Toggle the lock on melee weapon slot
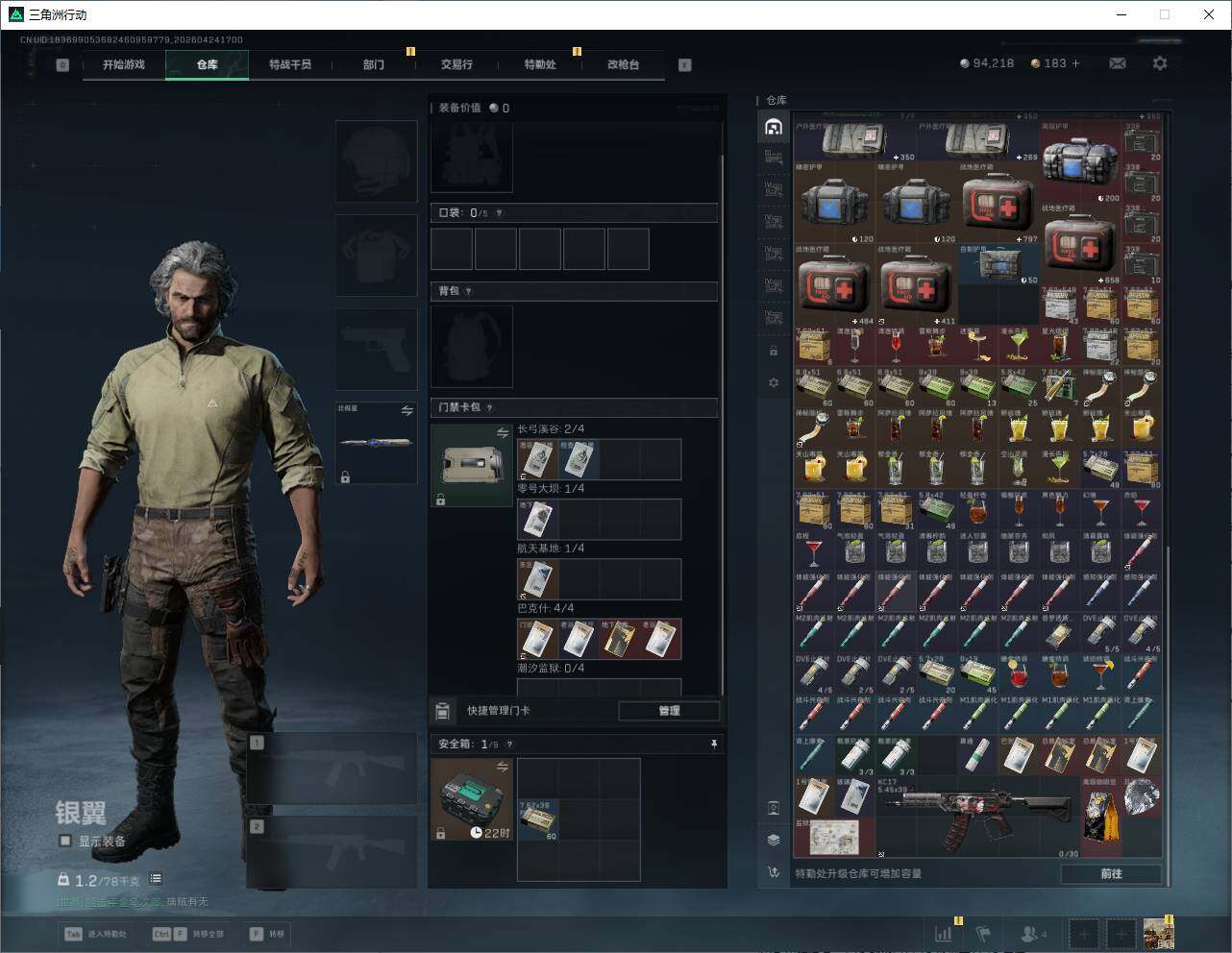This screenshot has width=1232, height=953. 345,476
